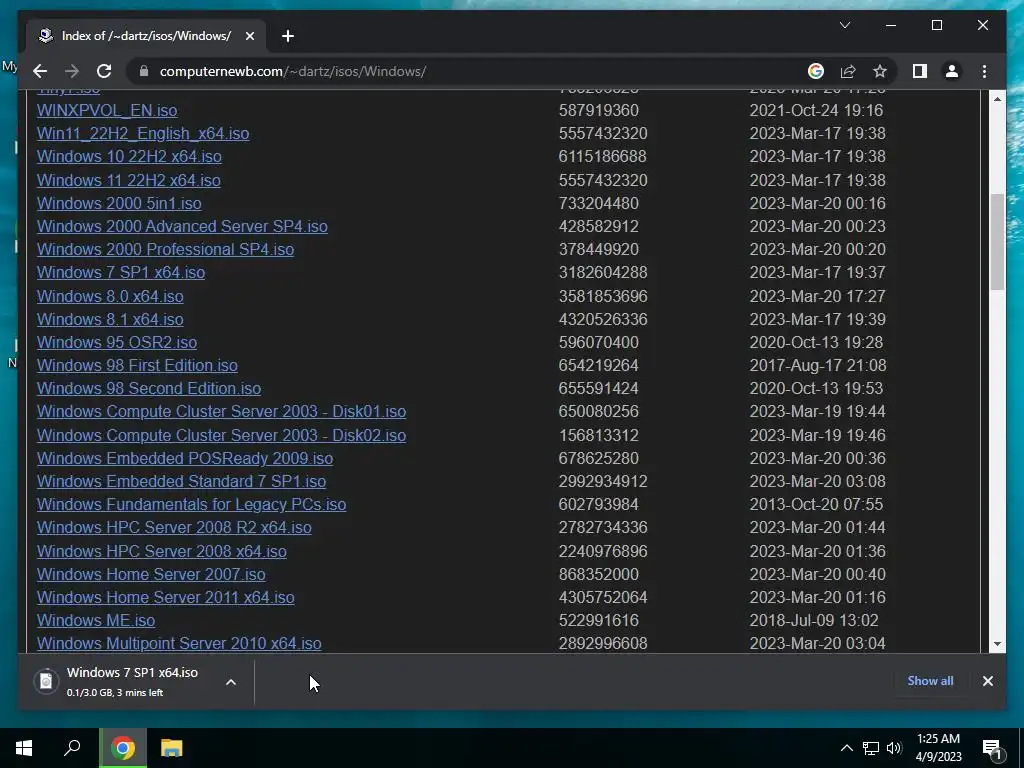The image size is (1024, 768).
Task: Close the downloads bar
Action: 987,680
